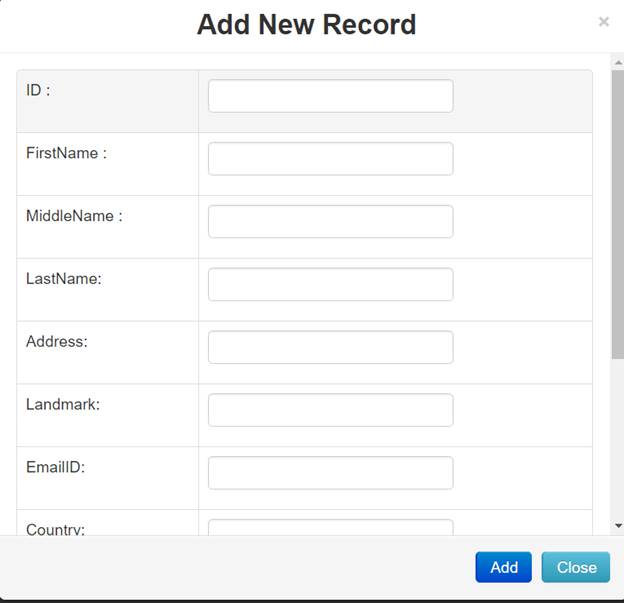Click the partially visible Country input field
624x603 pixels.
click(x=330, y=527)
